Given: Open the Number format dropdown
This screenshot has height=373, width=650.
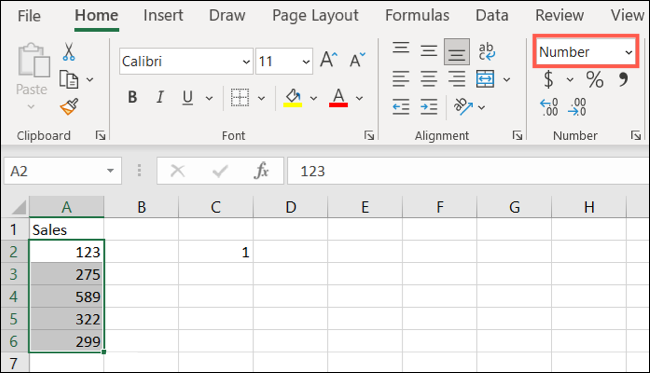Looking at the screenshot, I should 629,52.
